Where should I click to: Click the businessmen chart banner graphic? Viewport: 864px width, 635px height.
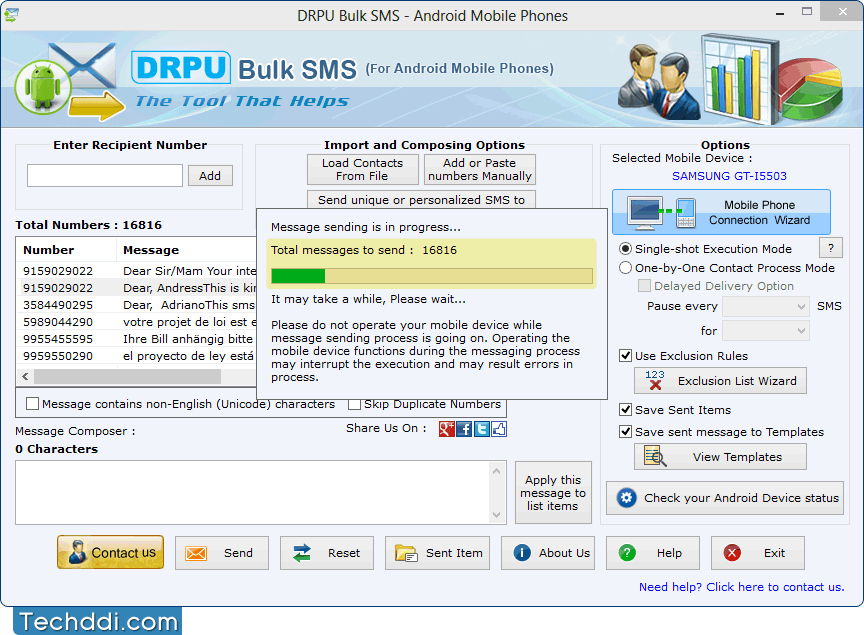point(731,79)
